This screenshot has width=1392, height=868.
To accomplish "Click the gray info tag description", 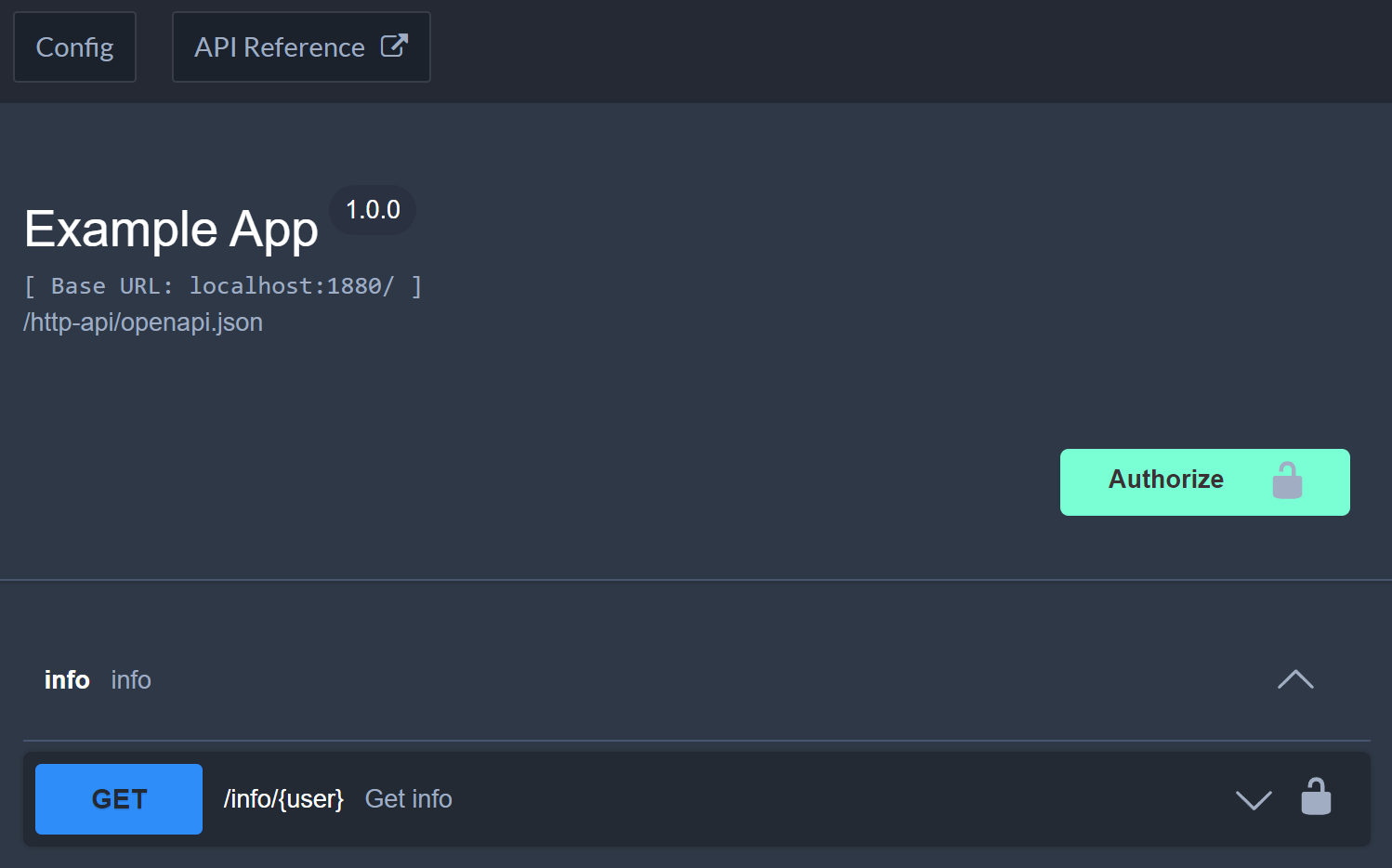I will 131,680.
